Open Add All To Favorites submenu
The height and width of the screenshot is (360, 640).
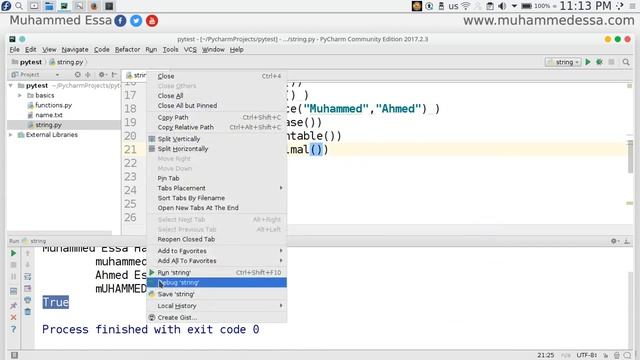[217, 261]
